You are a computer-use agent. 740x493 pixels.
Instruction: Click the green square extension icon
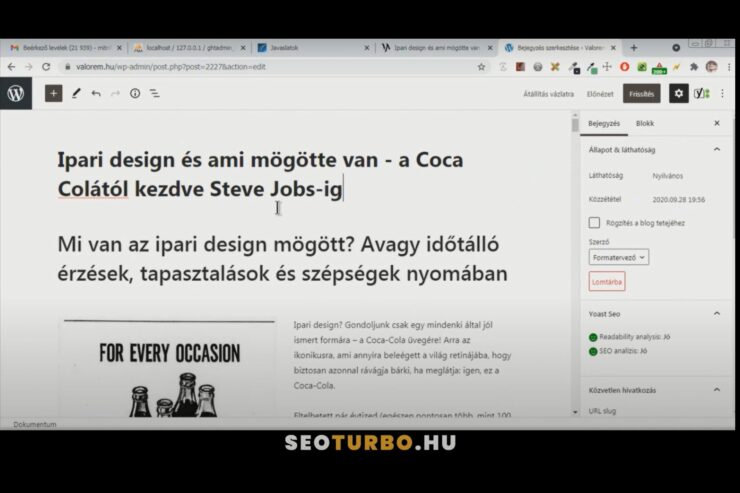point(642,67)
